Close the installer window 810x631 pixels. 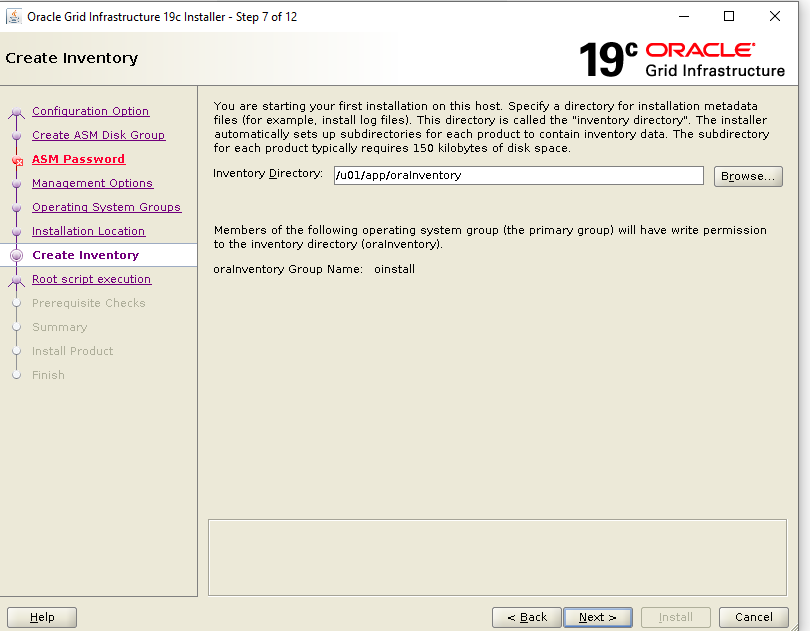(x=775, y=17)
